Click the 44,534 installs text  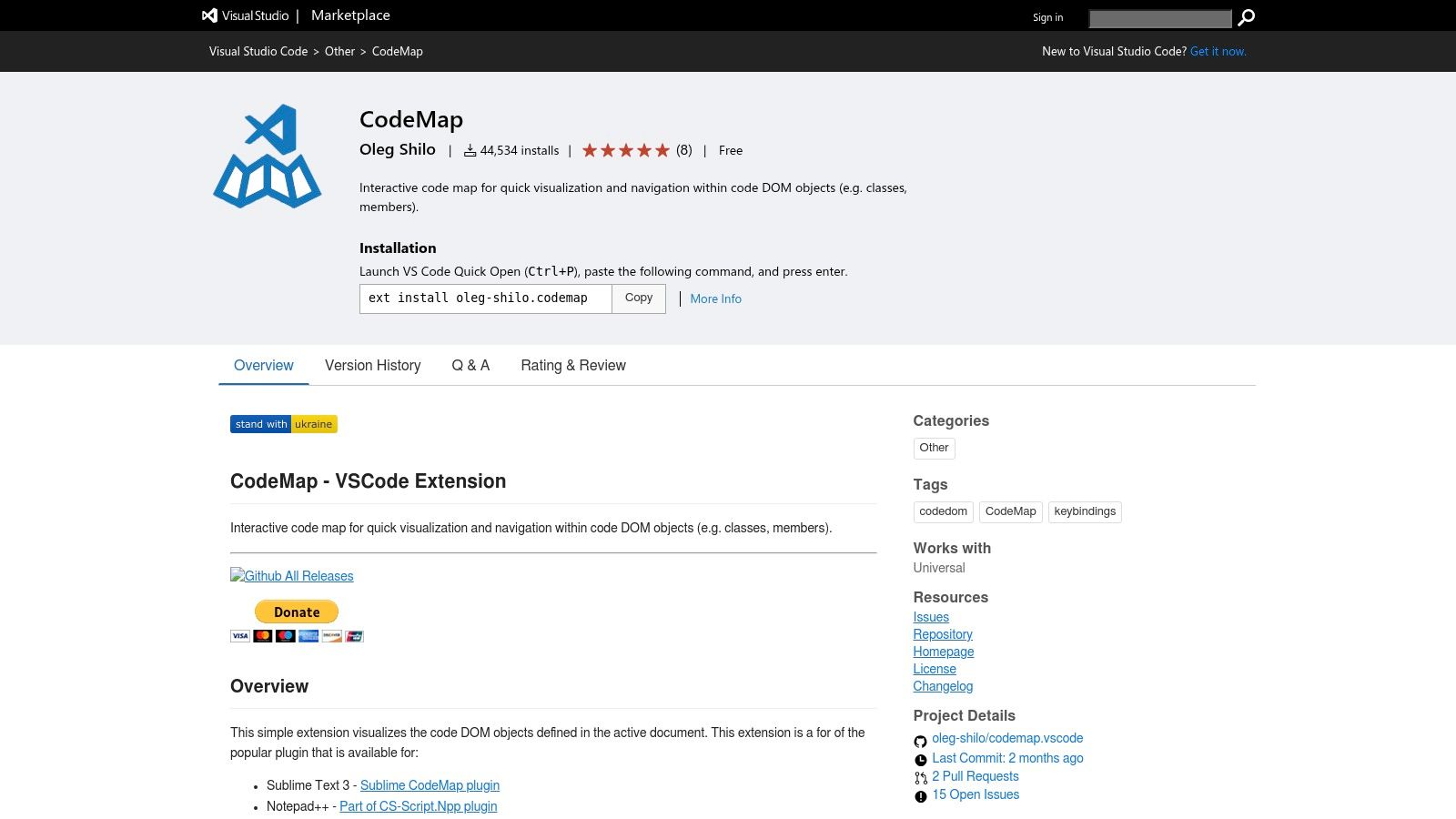[x=520, y=150]
